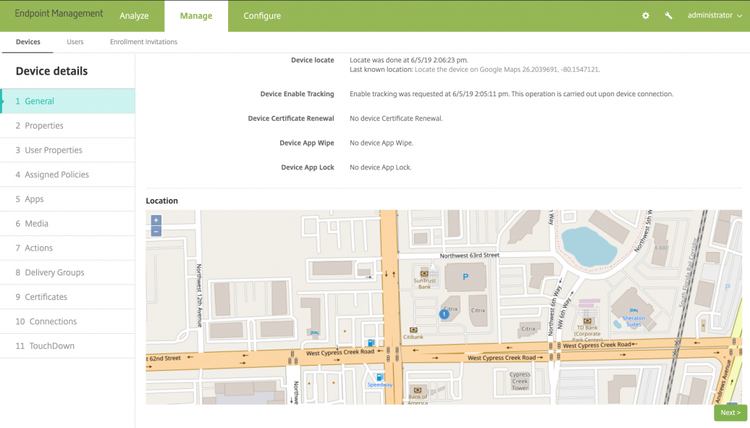The width and height of the screenshot is (750, 428).
Task: Click the Device locate label
Action: point(312,60)
